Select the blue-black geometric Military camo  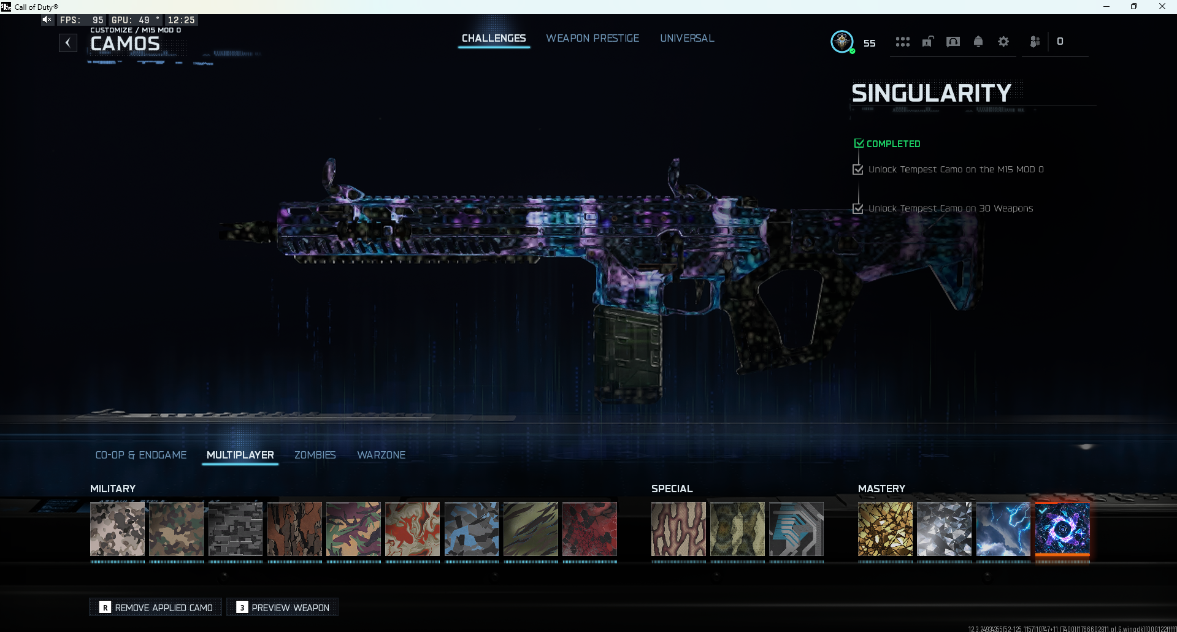coord(471,529)
